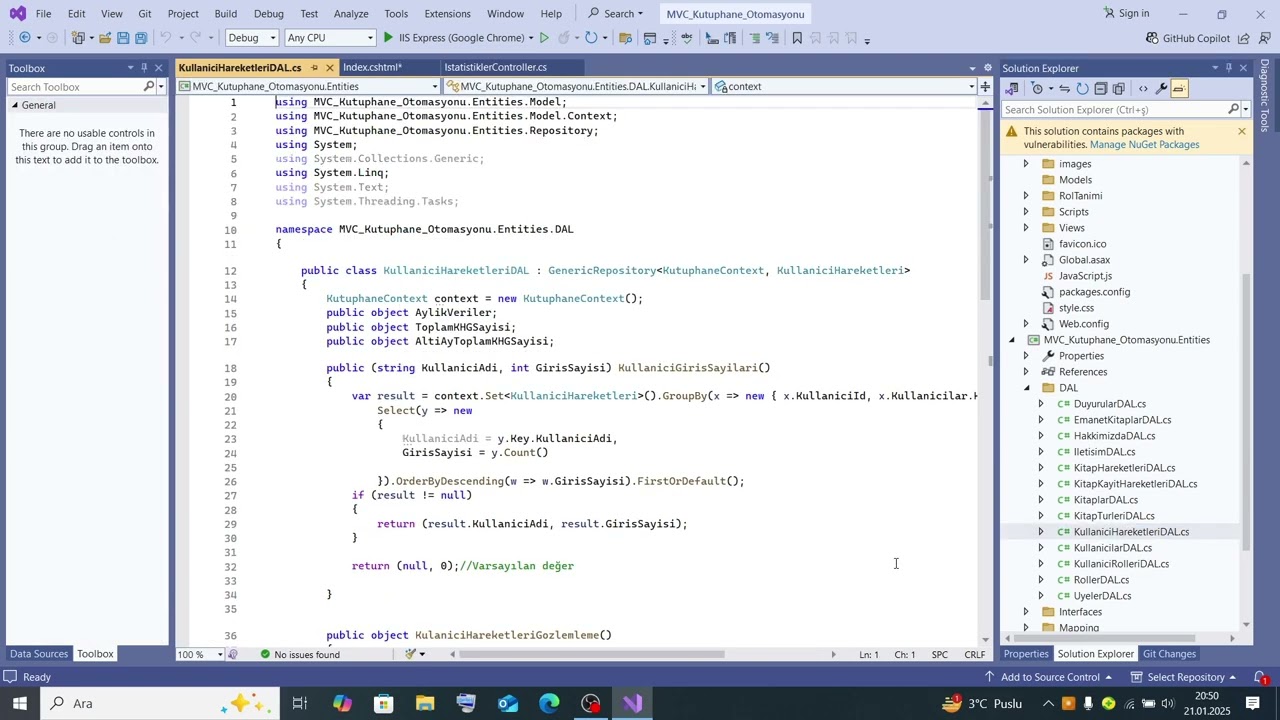Click in the Search Toolbox field
The width and height of the screenshot is (1280, 720).
[75, 87]
